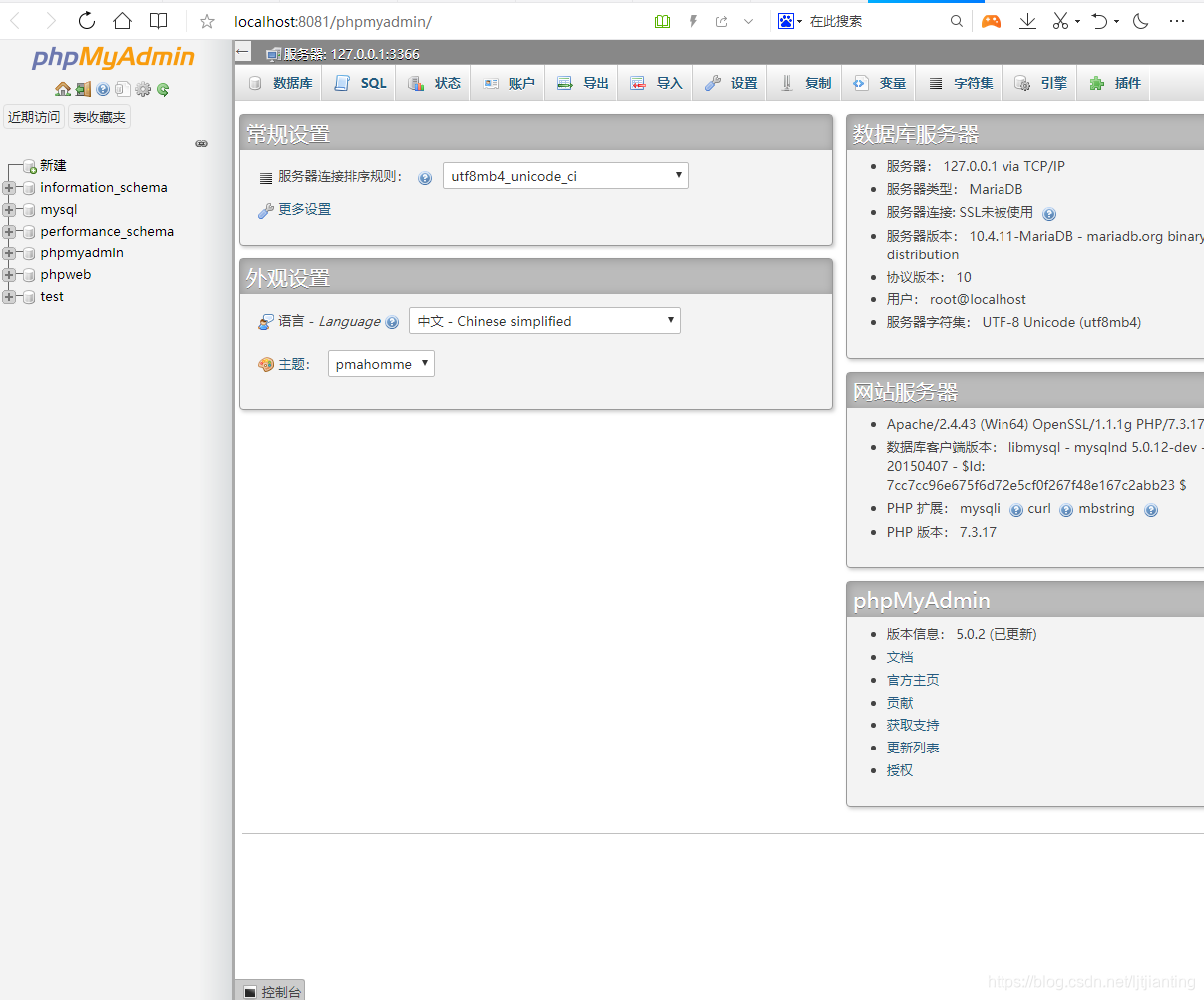This screenshot has width=1204, height=1000.
Task: Click the browser home icon
Action: tap(122, 21)
